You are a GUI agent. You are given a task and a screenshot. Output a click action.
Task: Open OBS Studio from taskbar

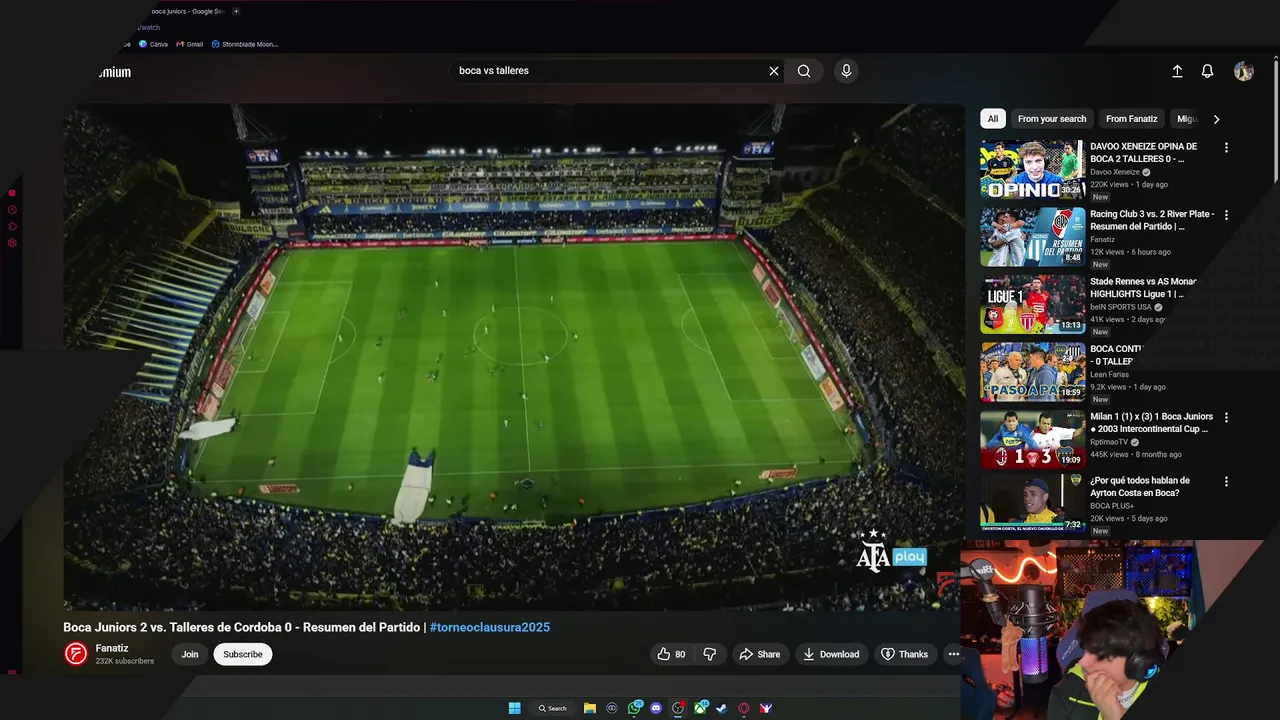pyautogui.click(x=678, y=708)
